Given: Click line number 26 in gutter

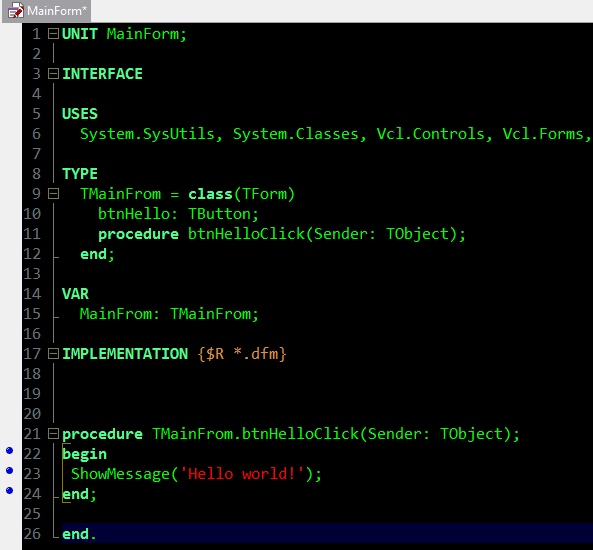Looking at the screenshot, I should [x=32, y=534].
